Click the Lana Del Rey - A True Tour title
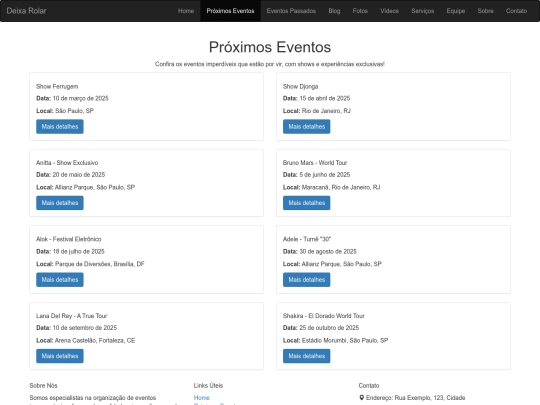Image resolution: width=540 pixels, height=405 pixels. point(72,316)
